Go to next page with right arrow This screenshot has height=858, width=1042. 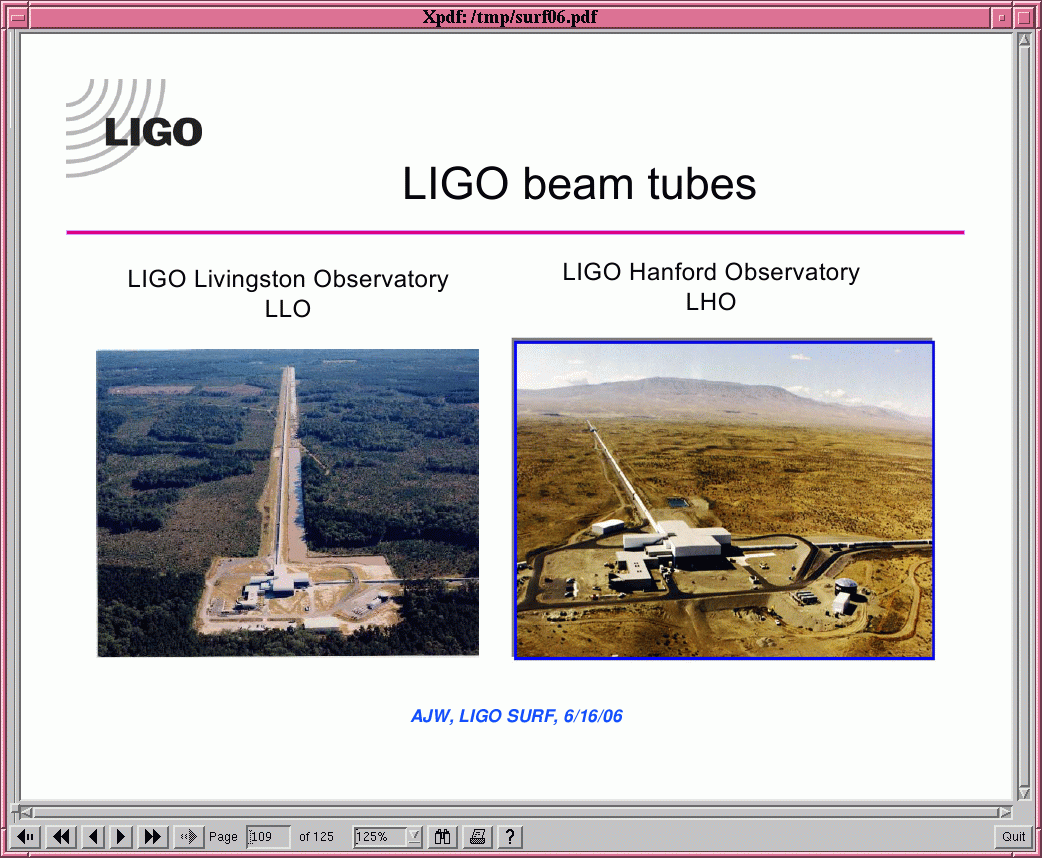[122, 837]
